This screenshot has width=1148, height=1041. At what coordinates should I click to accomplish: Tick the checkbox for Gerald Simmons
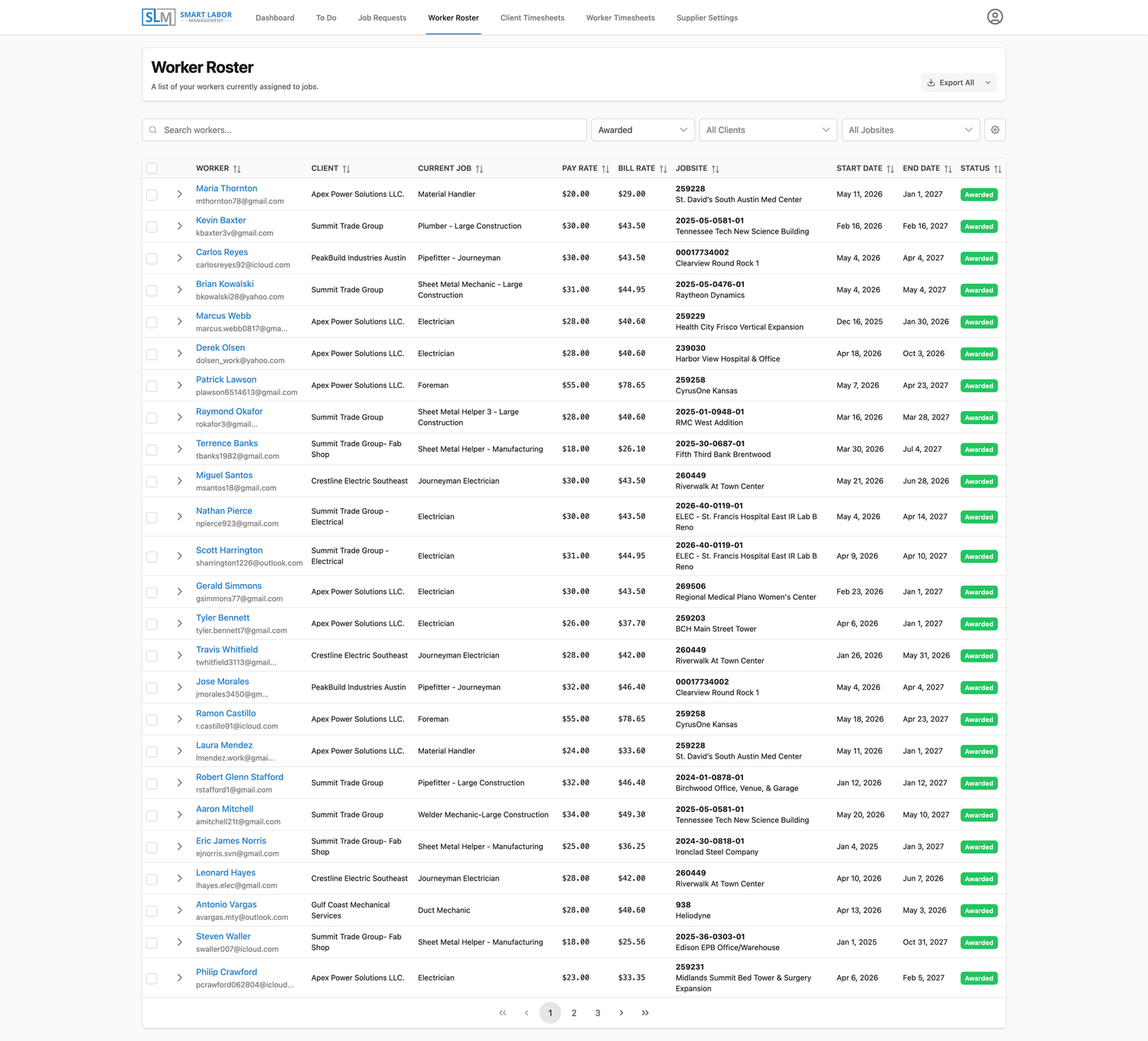coord(152,592)
